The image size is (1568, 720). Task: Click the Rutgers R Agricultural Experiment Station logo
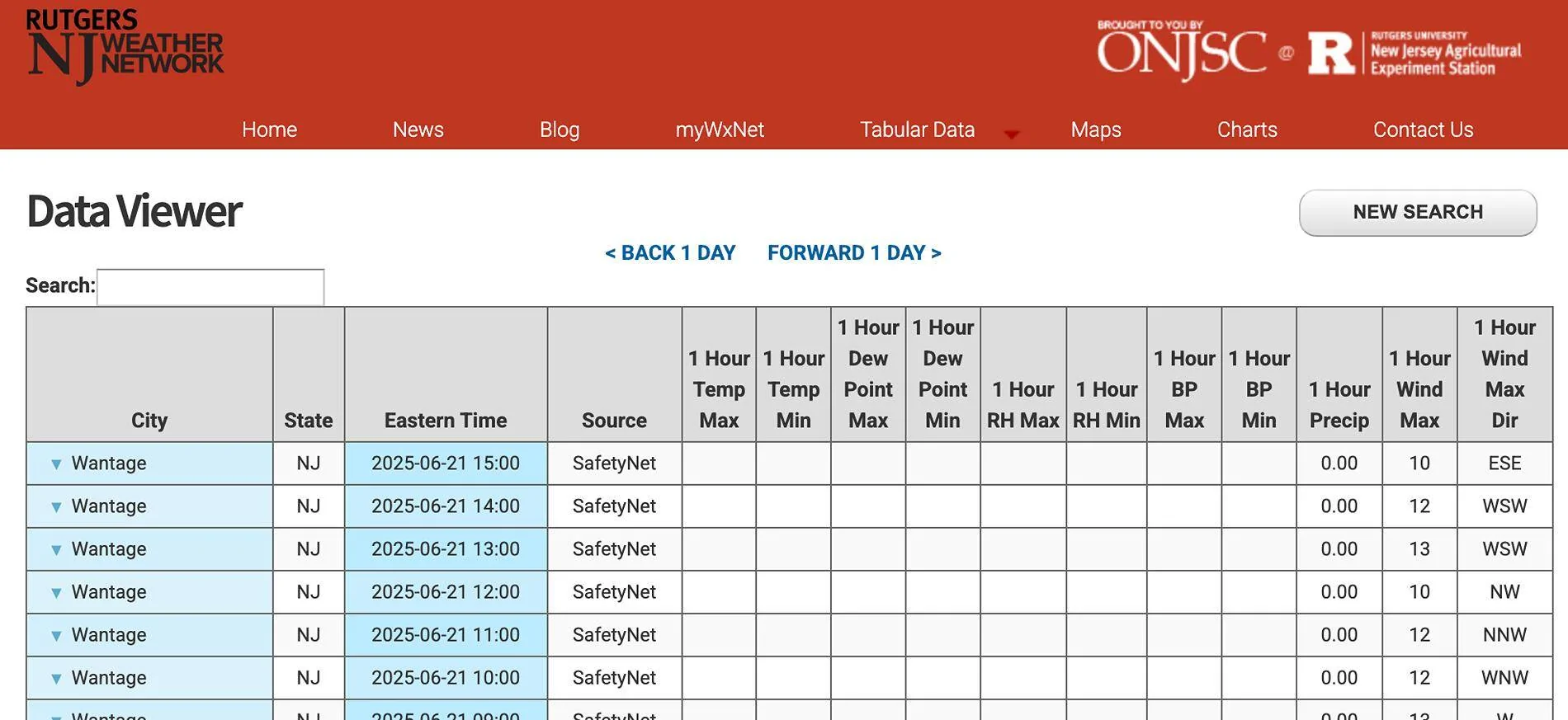pos(1415,54)
